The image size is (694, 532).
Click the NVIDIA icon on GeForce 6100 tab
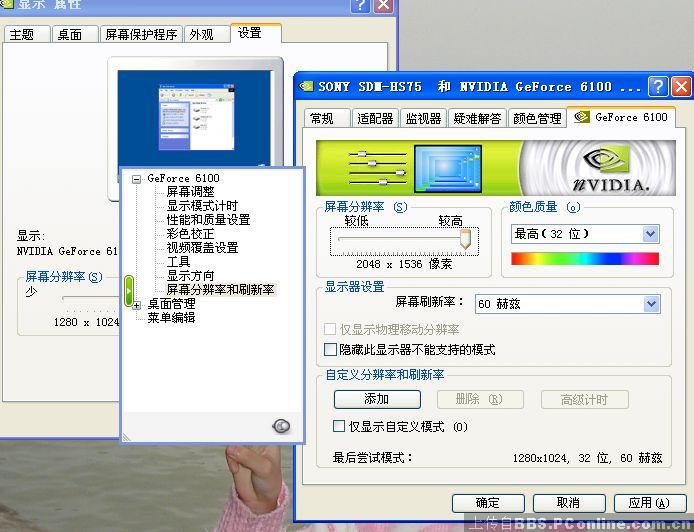coord(582,117)
